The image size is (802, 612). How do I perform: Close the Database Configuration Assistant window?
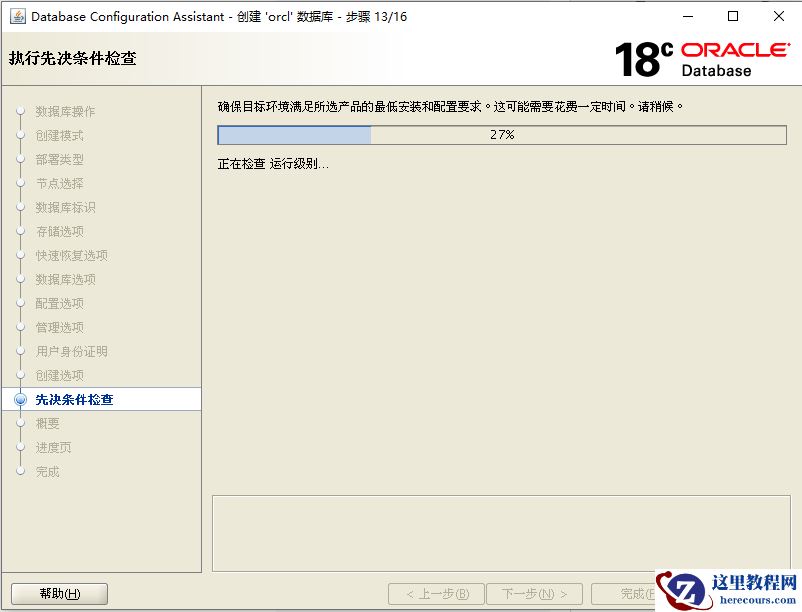click(778, 16)
